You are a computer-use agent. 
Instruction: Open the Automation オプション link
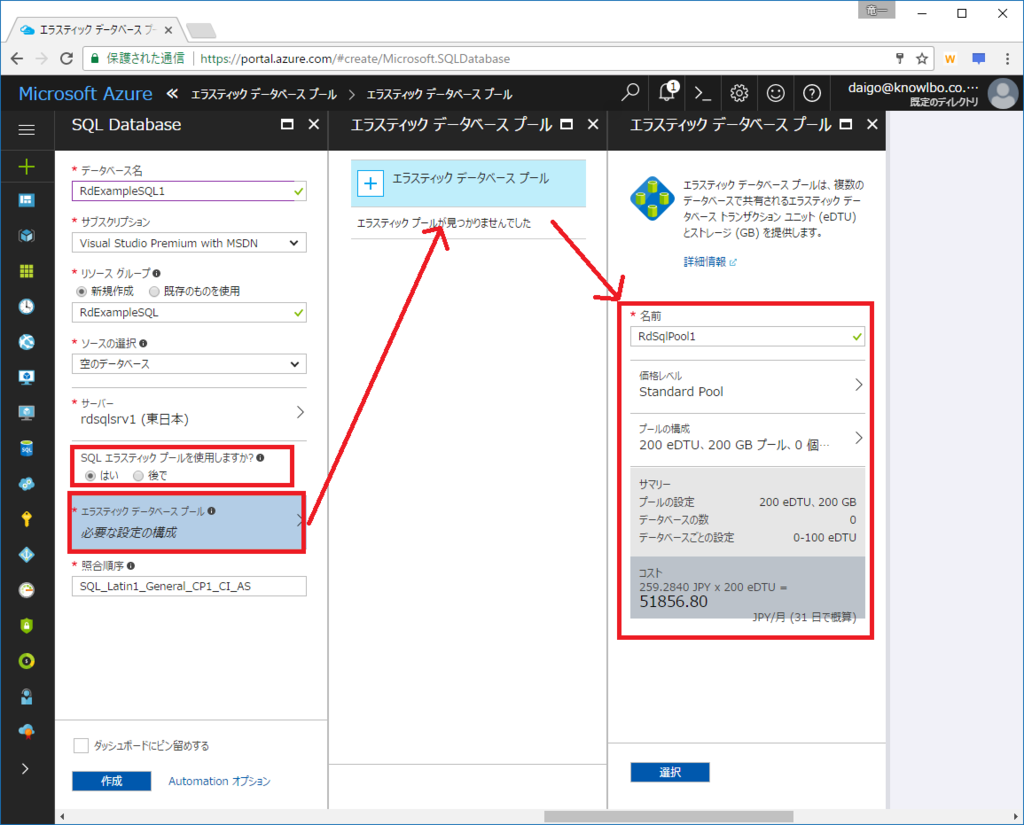click(x=219, y=781)
